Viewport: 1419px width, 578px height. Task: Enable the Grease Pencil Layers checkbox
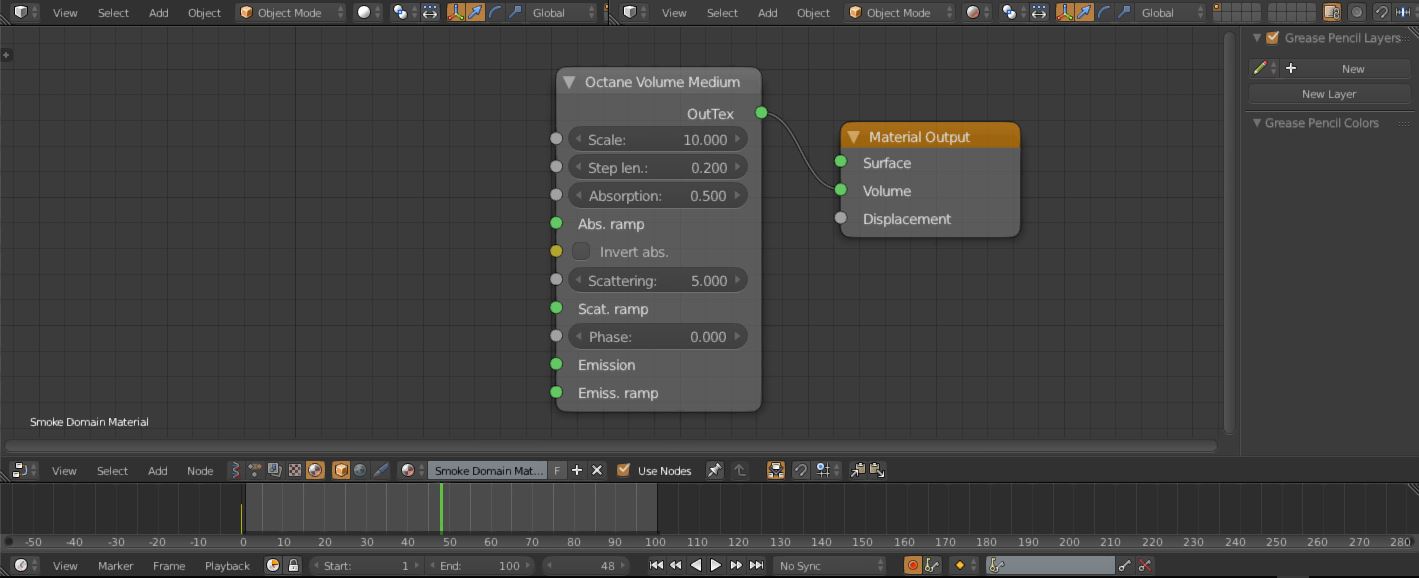[x=1272, y=38]
